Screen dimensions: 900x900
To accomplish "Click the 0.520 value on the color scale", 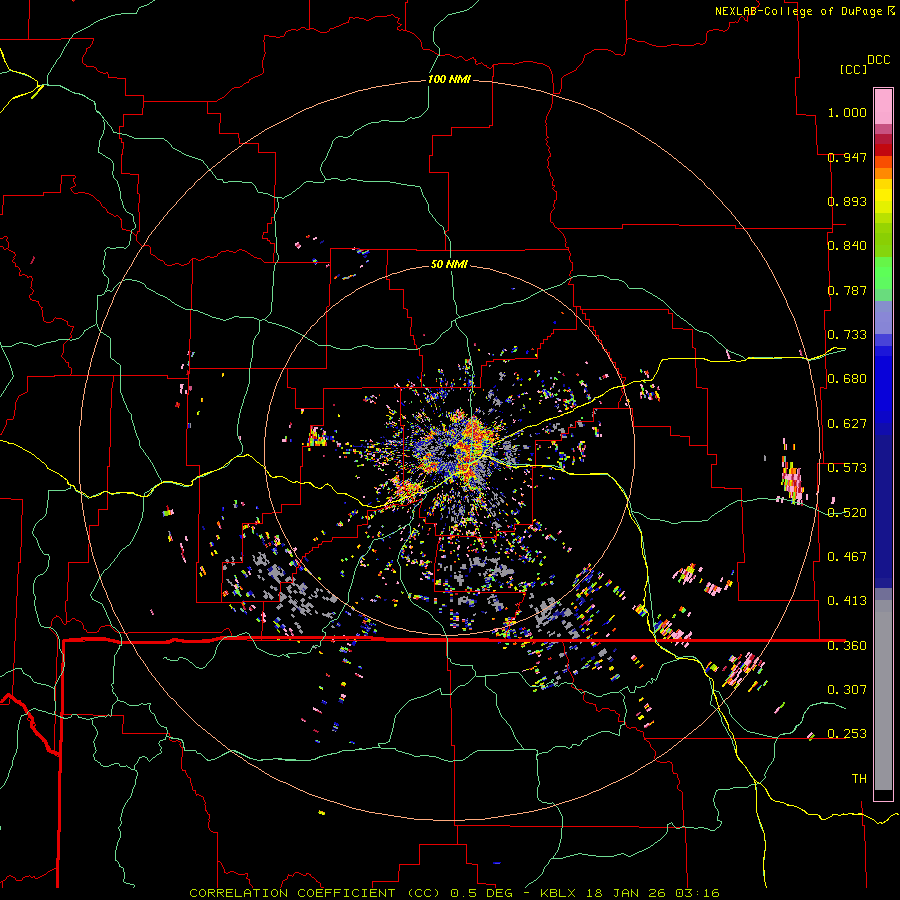I will [847, 513].
